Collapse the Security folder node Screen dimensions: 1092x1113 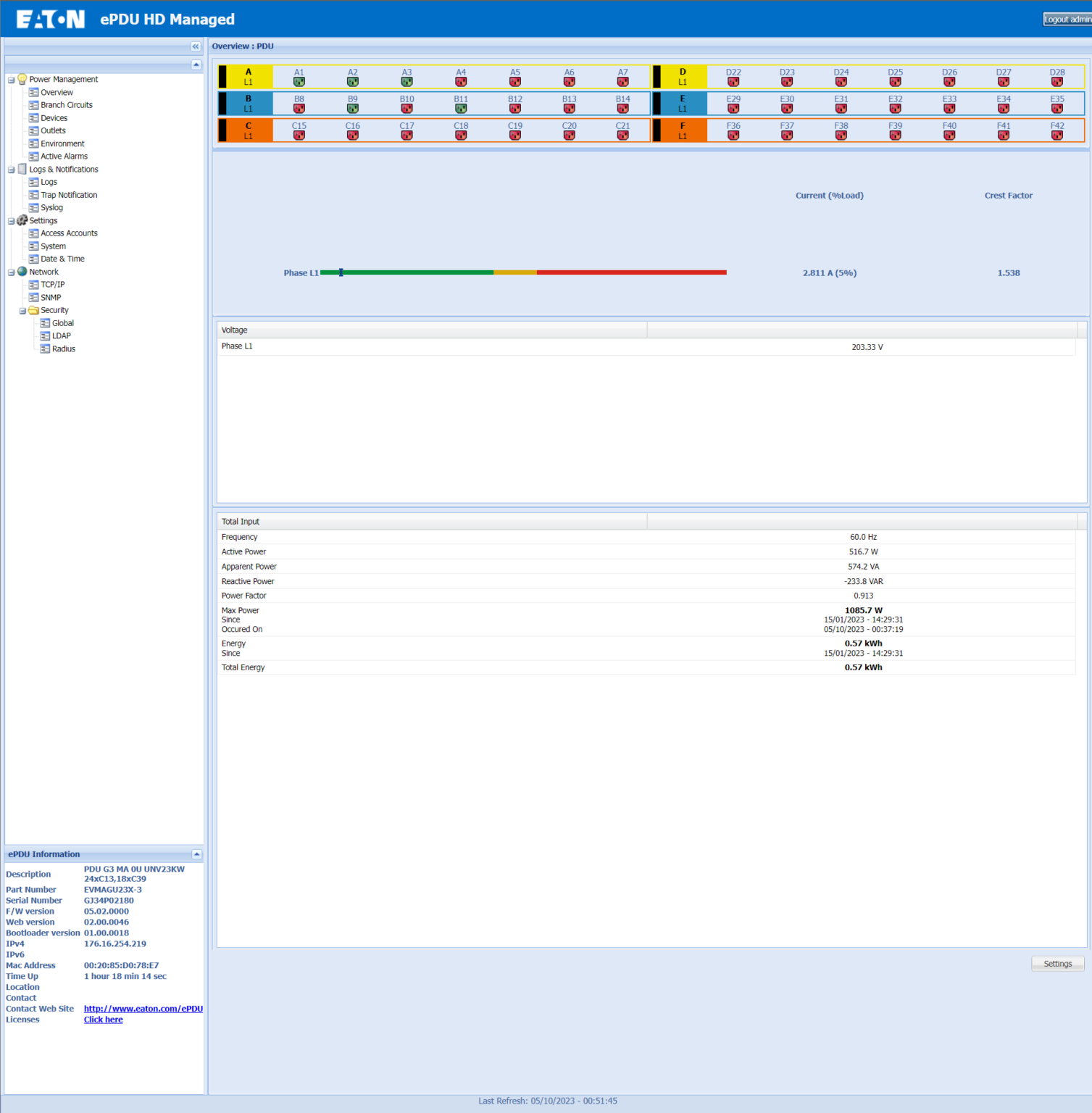coord(22,311)
